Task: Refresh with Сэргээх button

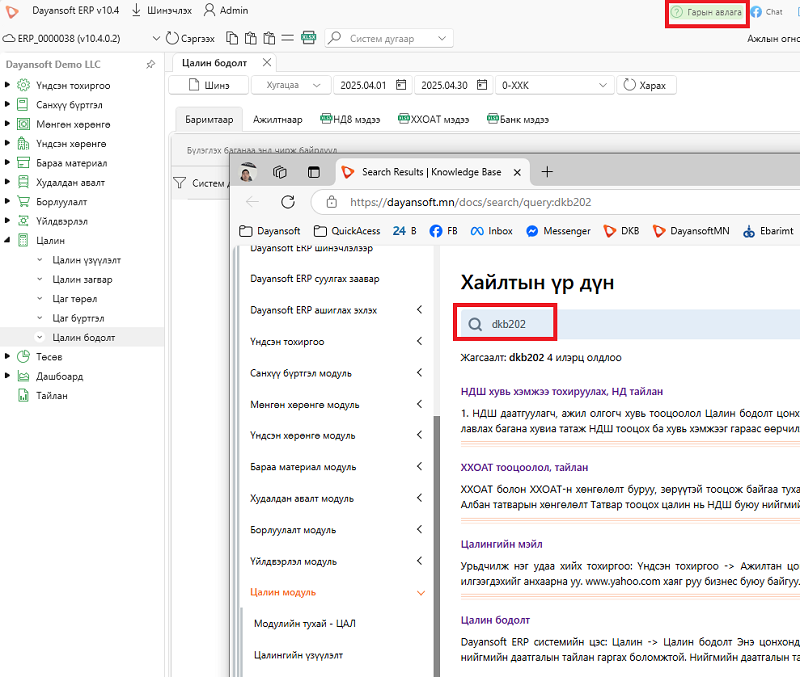Action: click(190, 38)
